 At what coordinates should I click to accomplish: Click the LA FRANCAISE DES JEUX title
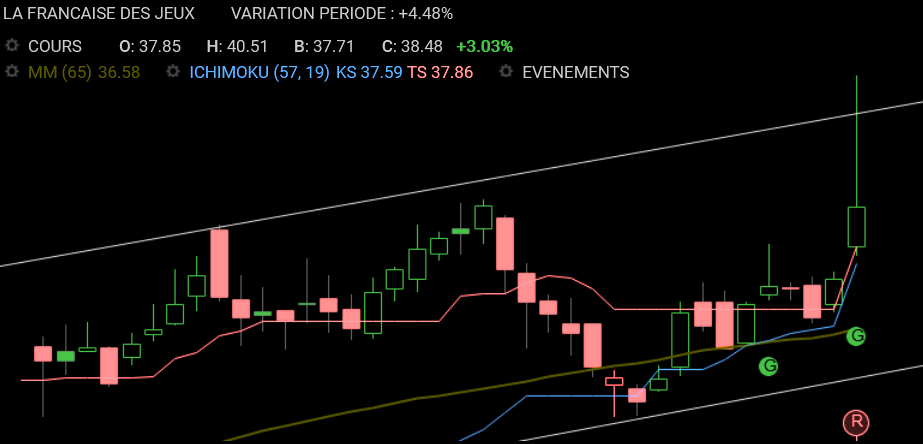(x=99, y=14)
